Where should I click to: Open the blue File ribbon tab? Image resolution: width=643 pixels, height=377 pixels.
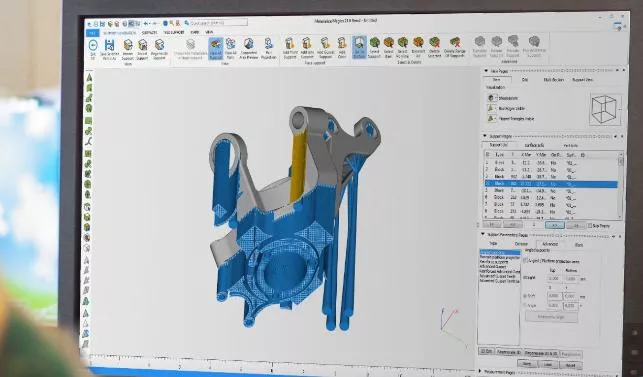(x=93, y=33)
